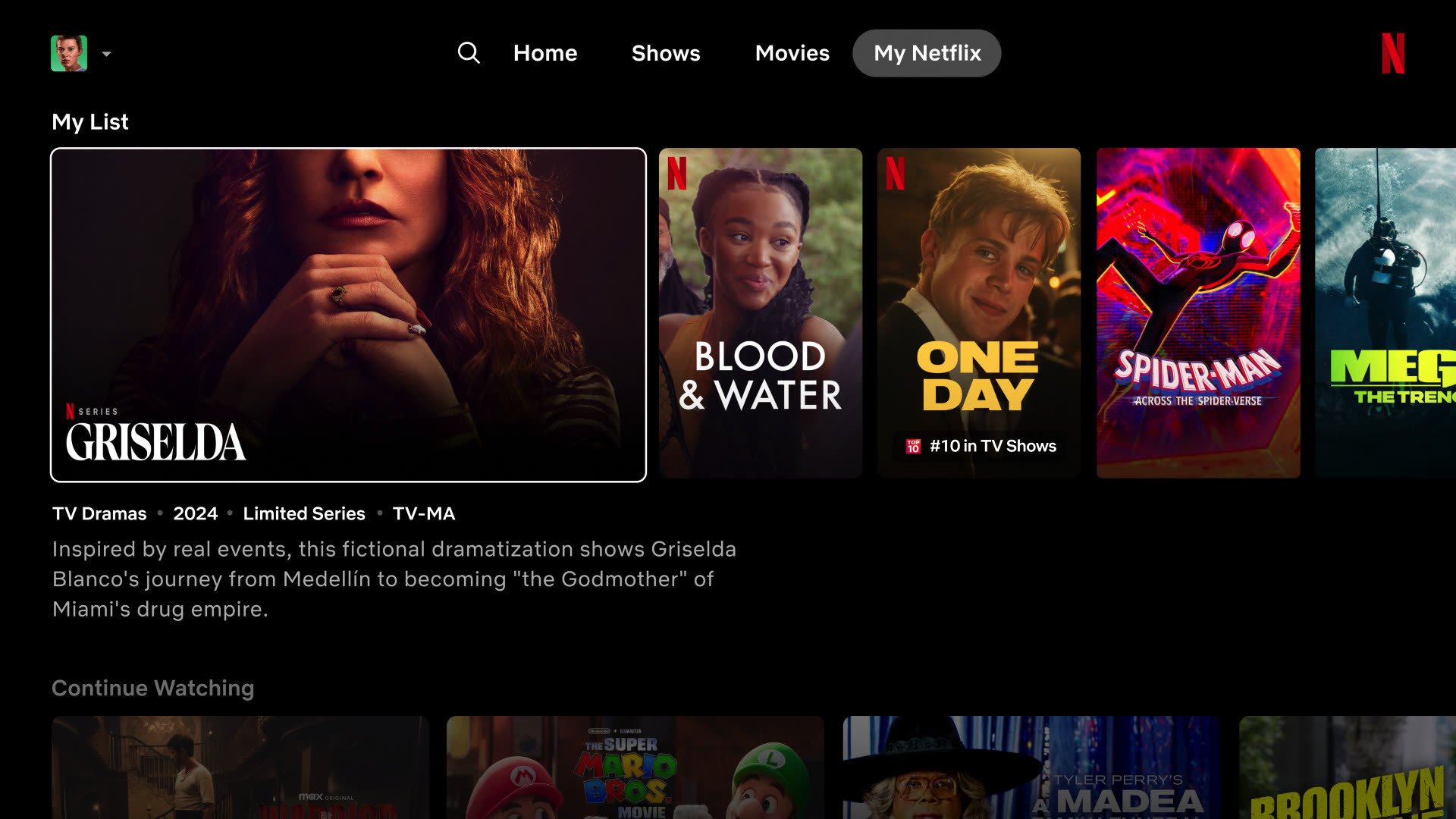1456x819 pixels.
Task: Go to the Home tab
Action: tap(545, 53)
